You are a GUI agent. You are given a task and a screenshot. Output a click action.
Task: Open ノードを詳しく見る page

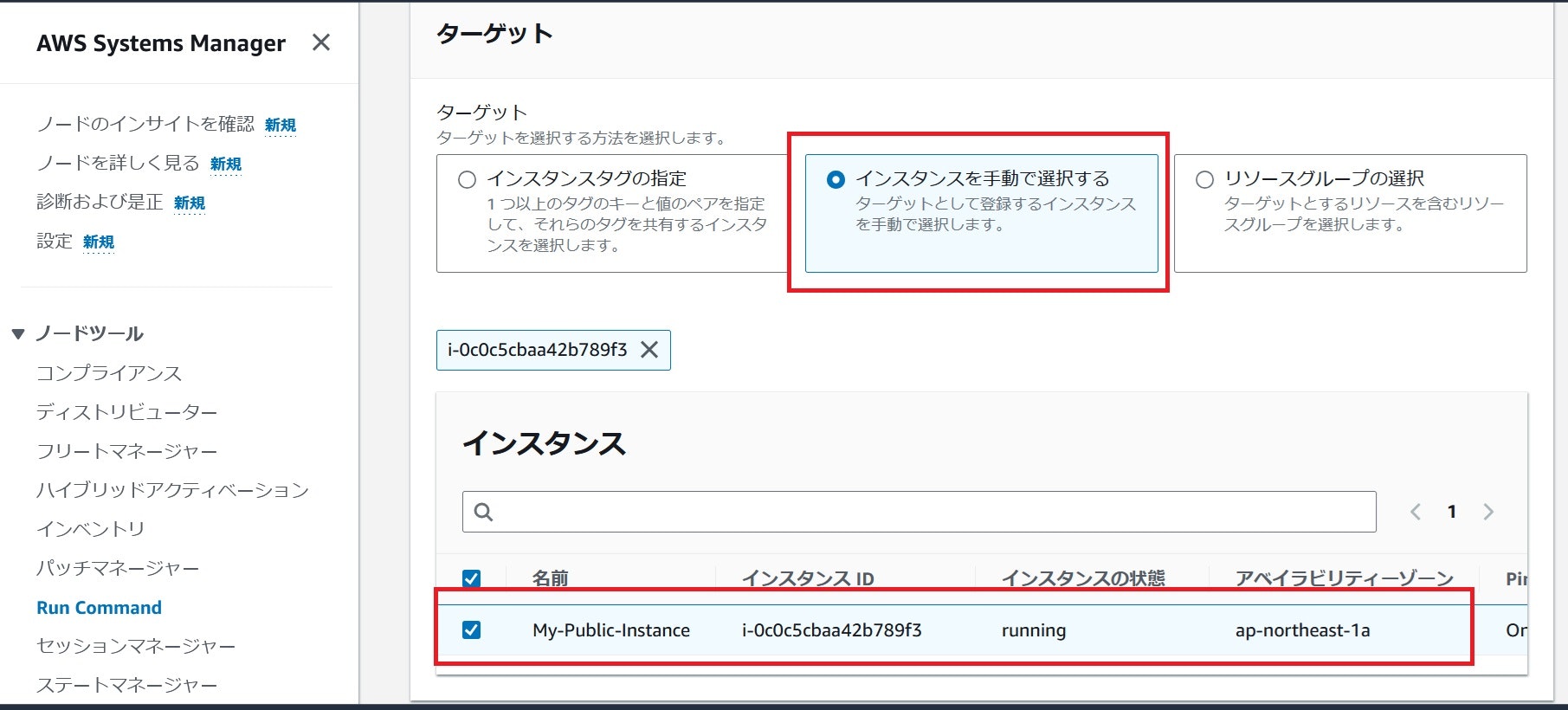[118, 163]
